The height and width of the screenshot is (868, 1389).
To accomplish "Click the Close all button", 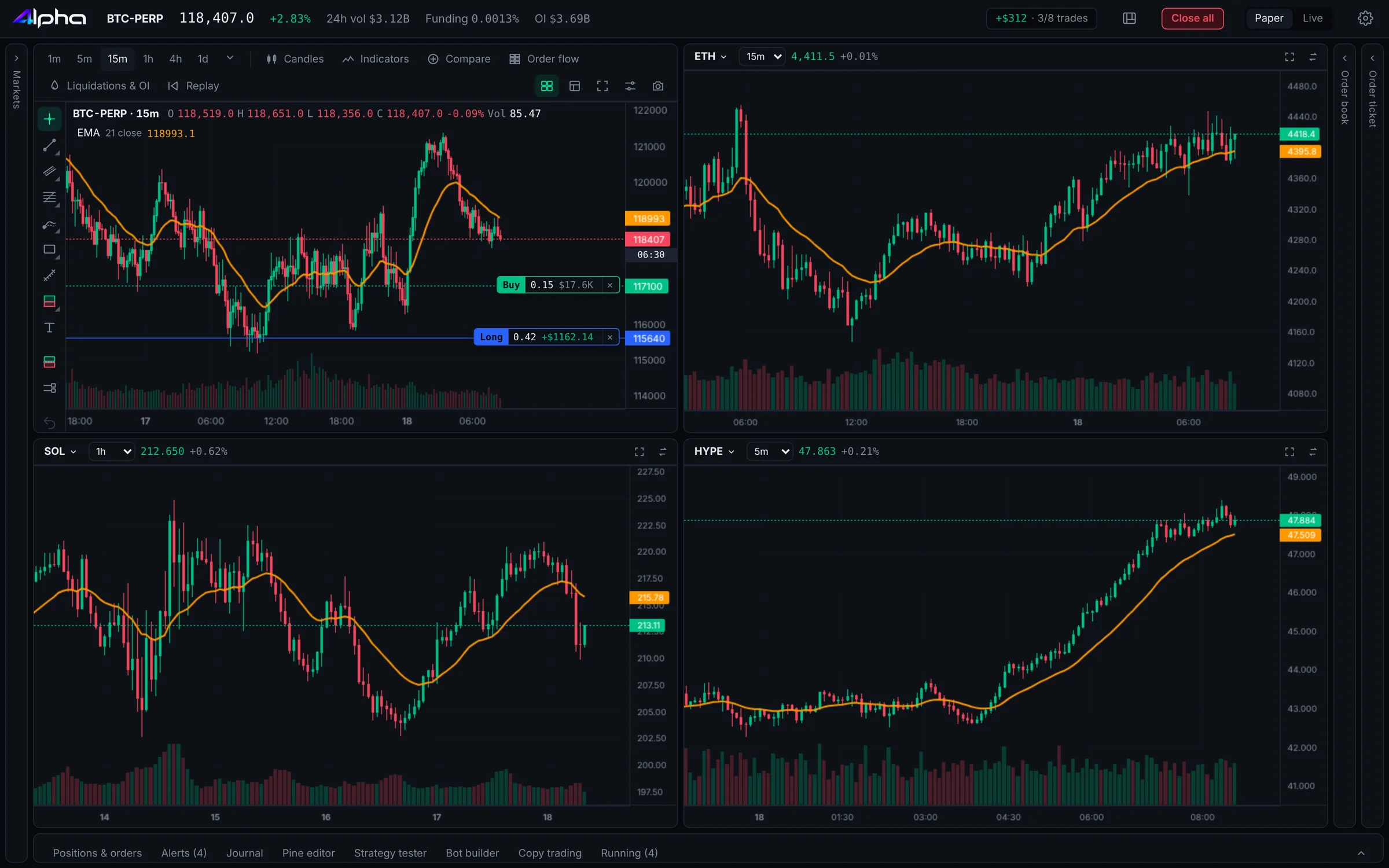I will [x=1192, y=19].
